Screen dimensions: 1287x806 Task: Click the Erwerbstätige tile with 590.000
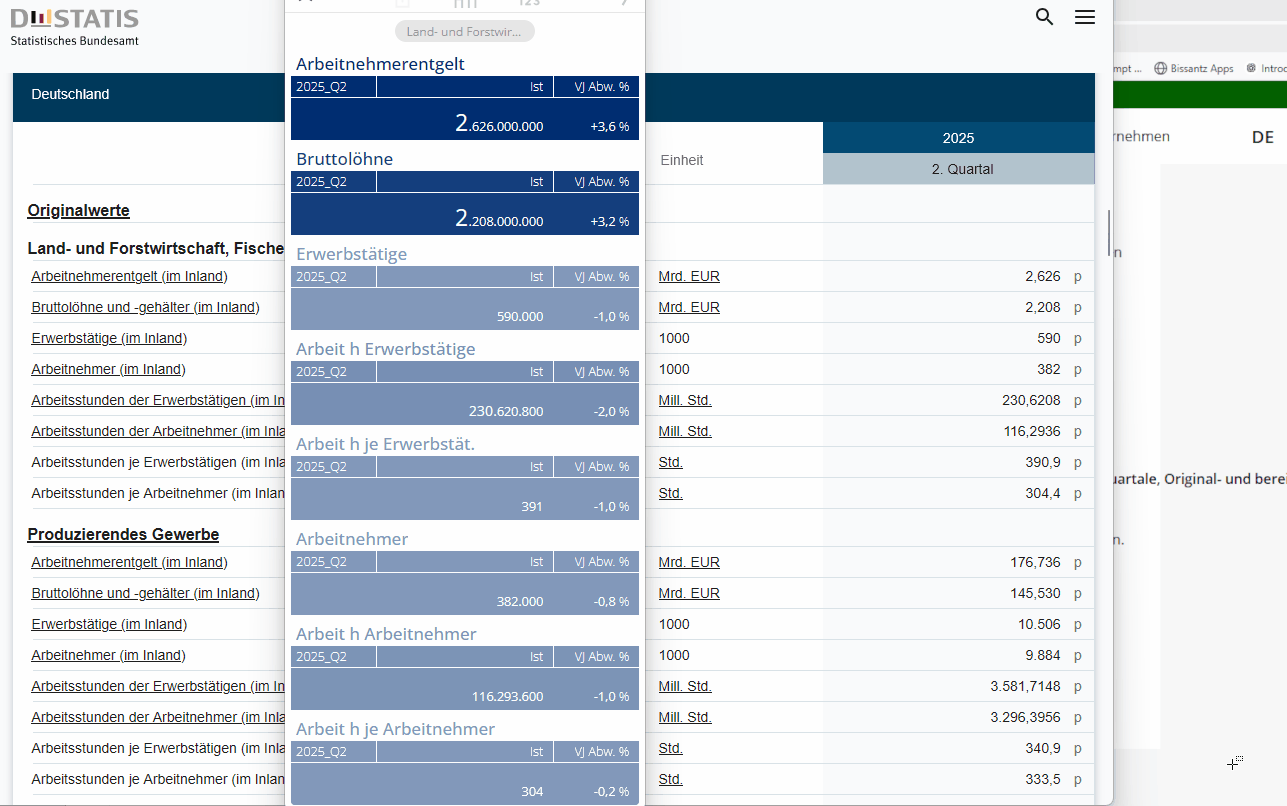[465, 310]
